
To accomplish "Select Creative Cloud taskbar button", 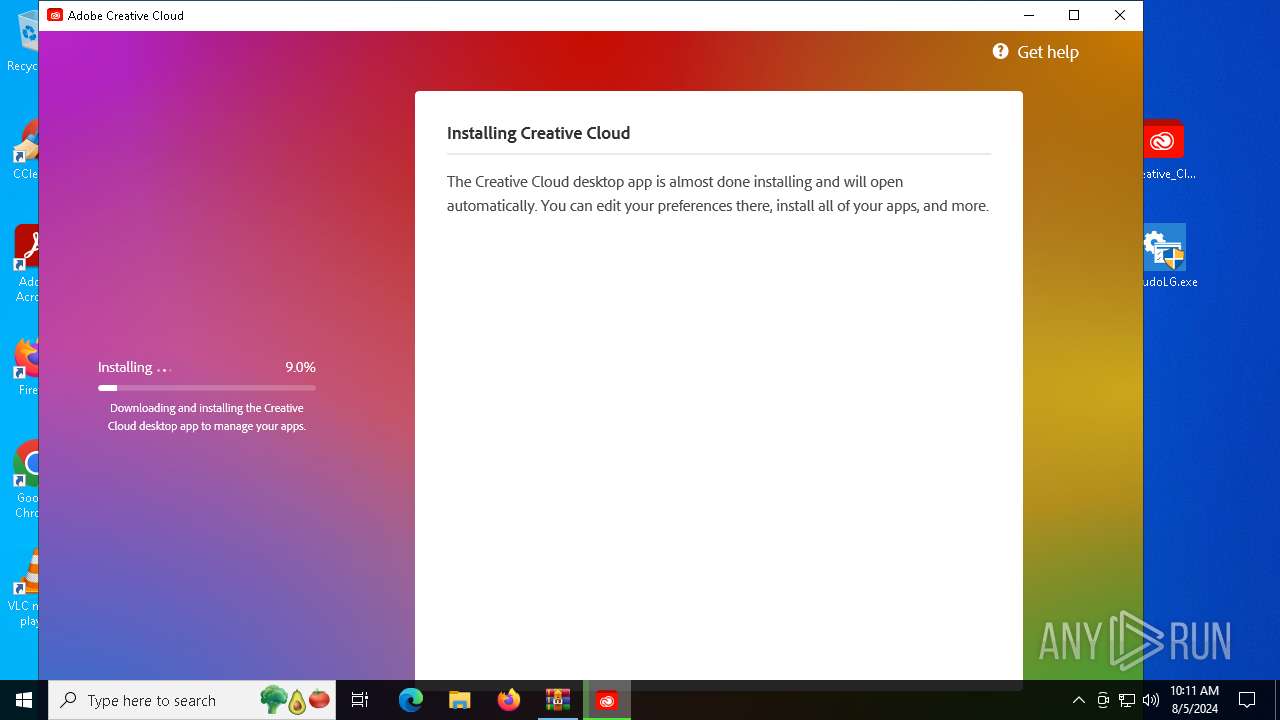I will (x=607, y=700).
